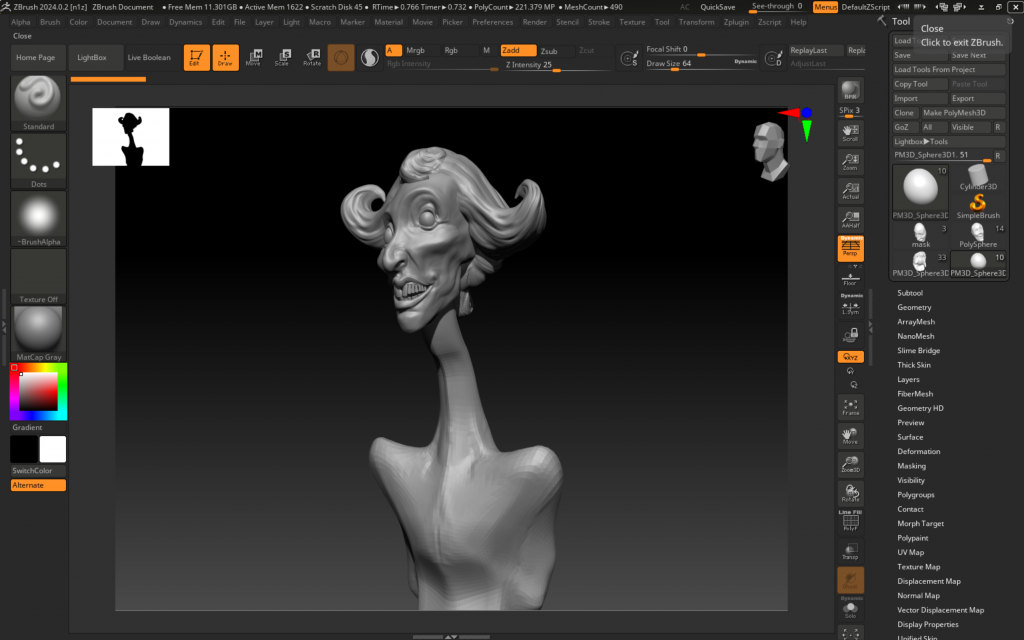Click the BPR render button
The height and width of the screenshot is (640, 1024).
[850, 89]
